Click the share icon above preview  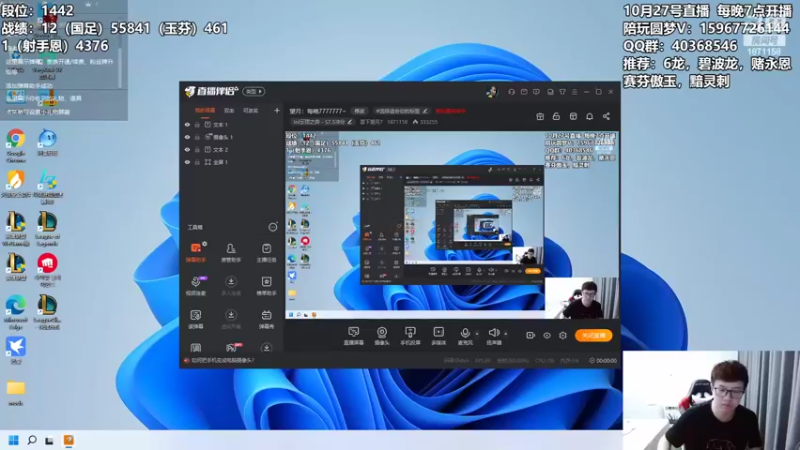(606, 116)
